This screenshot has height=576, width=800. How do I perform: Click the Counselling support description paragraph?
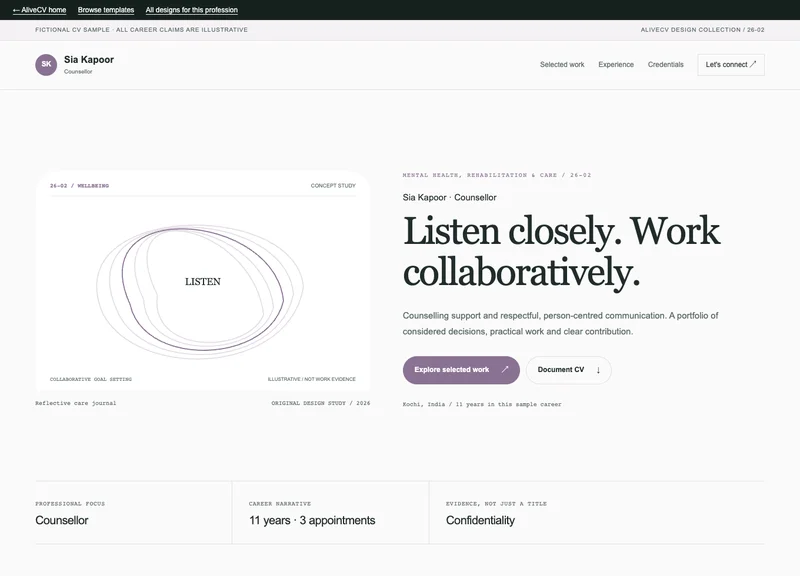pyautogui.click(x=560, y=323)
